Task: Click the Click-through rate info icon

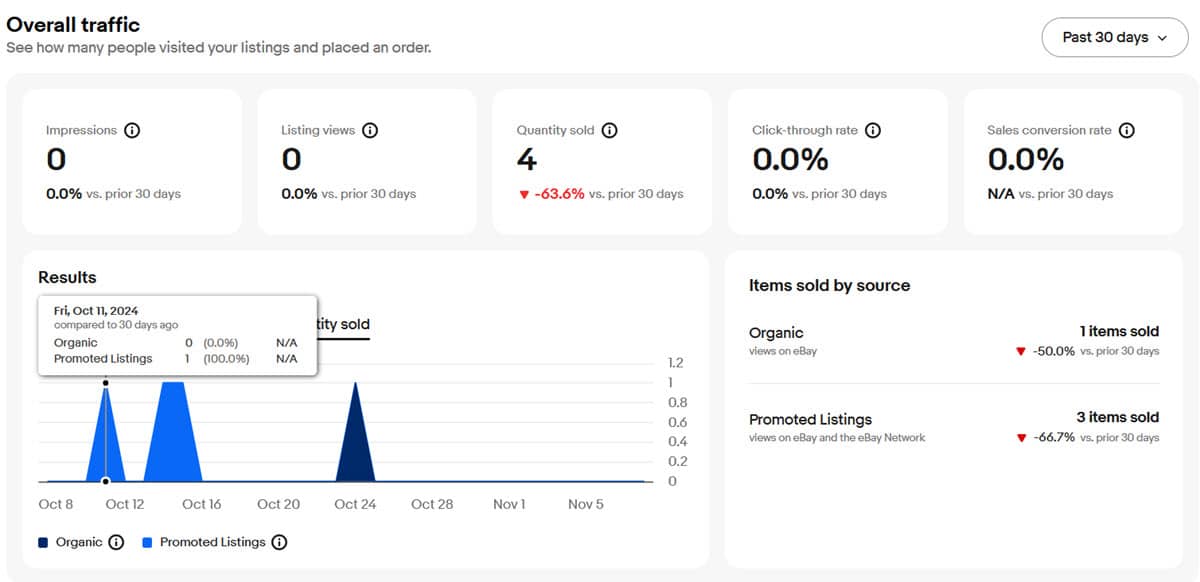Action: tap(873, 130)
